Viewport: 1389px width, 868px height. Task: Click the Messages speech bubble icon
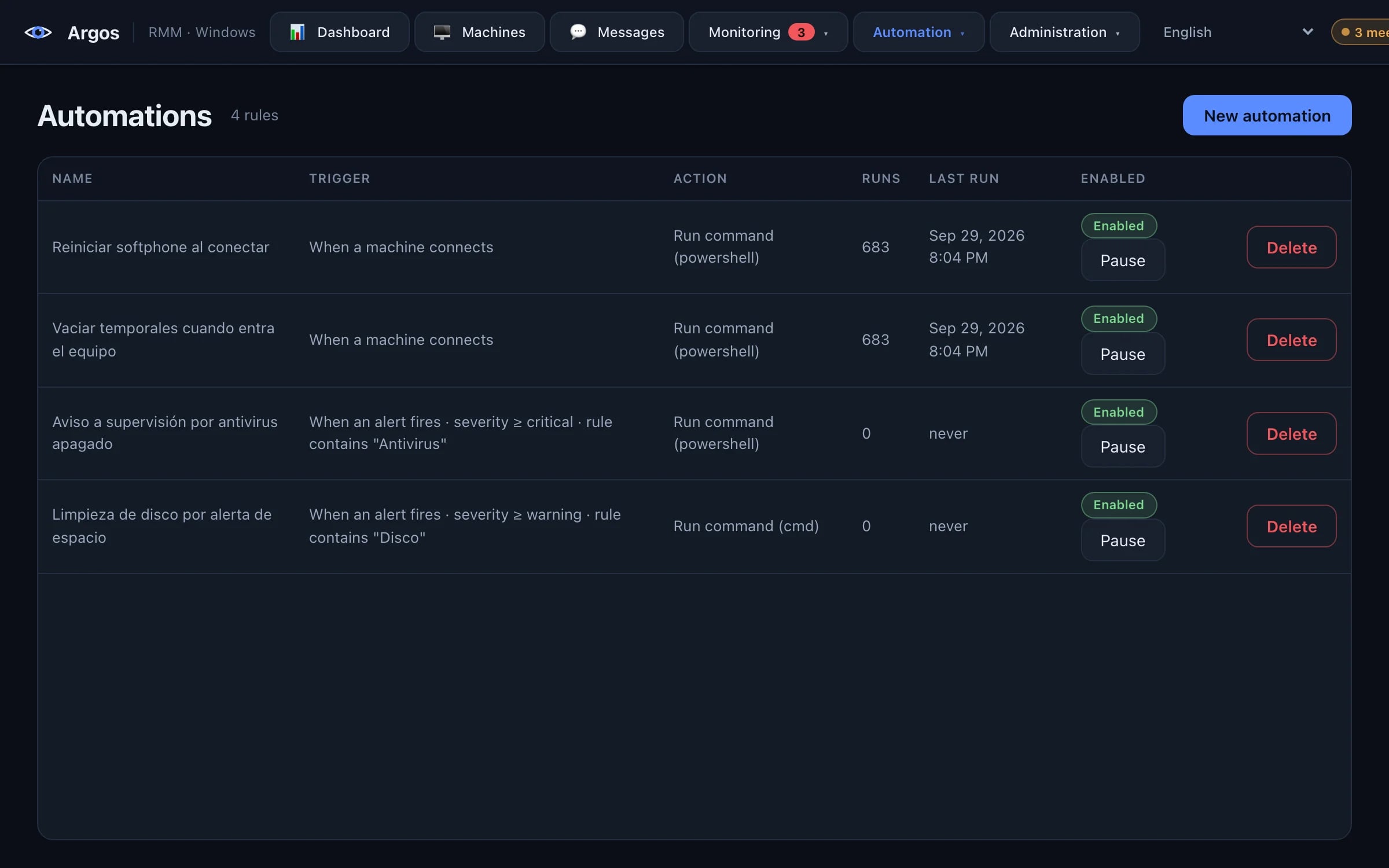pyautogui.click(x=578, y=32)
